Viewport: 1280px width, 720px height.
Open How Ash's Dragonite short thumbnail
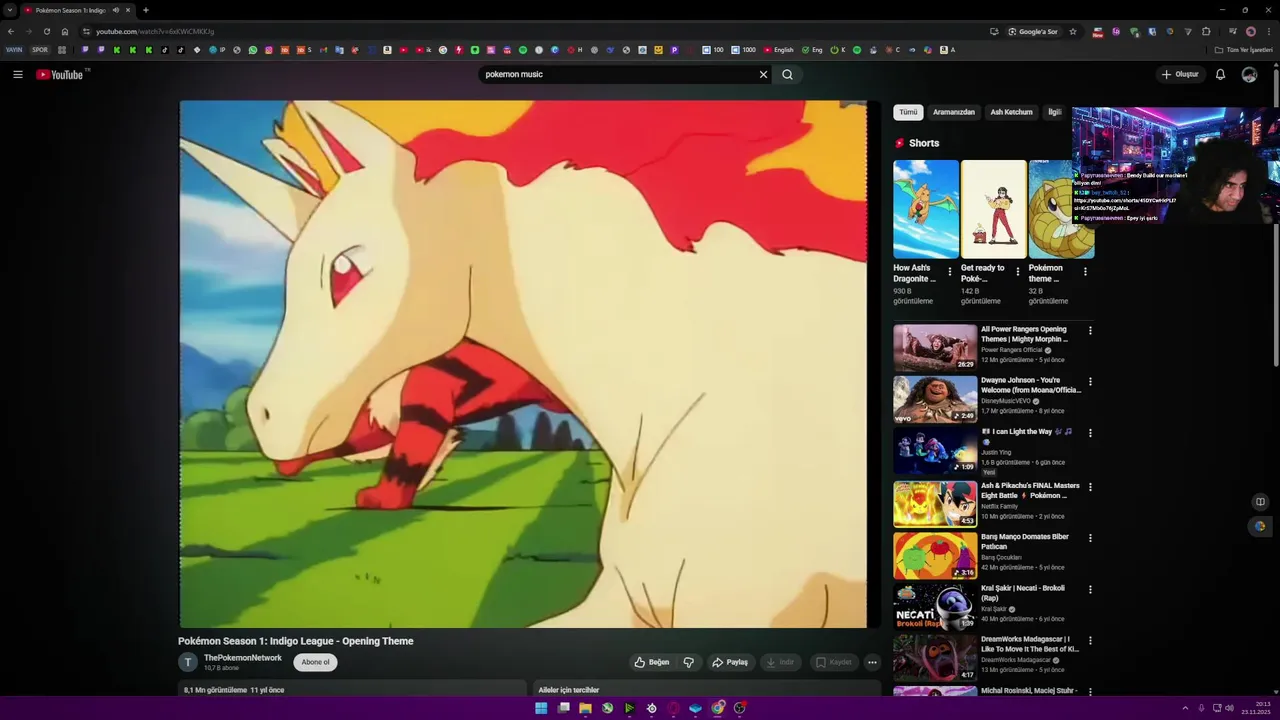pos(926,209)
